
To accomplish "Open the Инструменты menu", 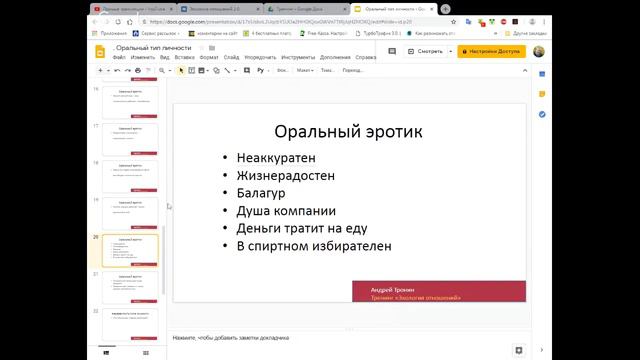I will 298,58.
